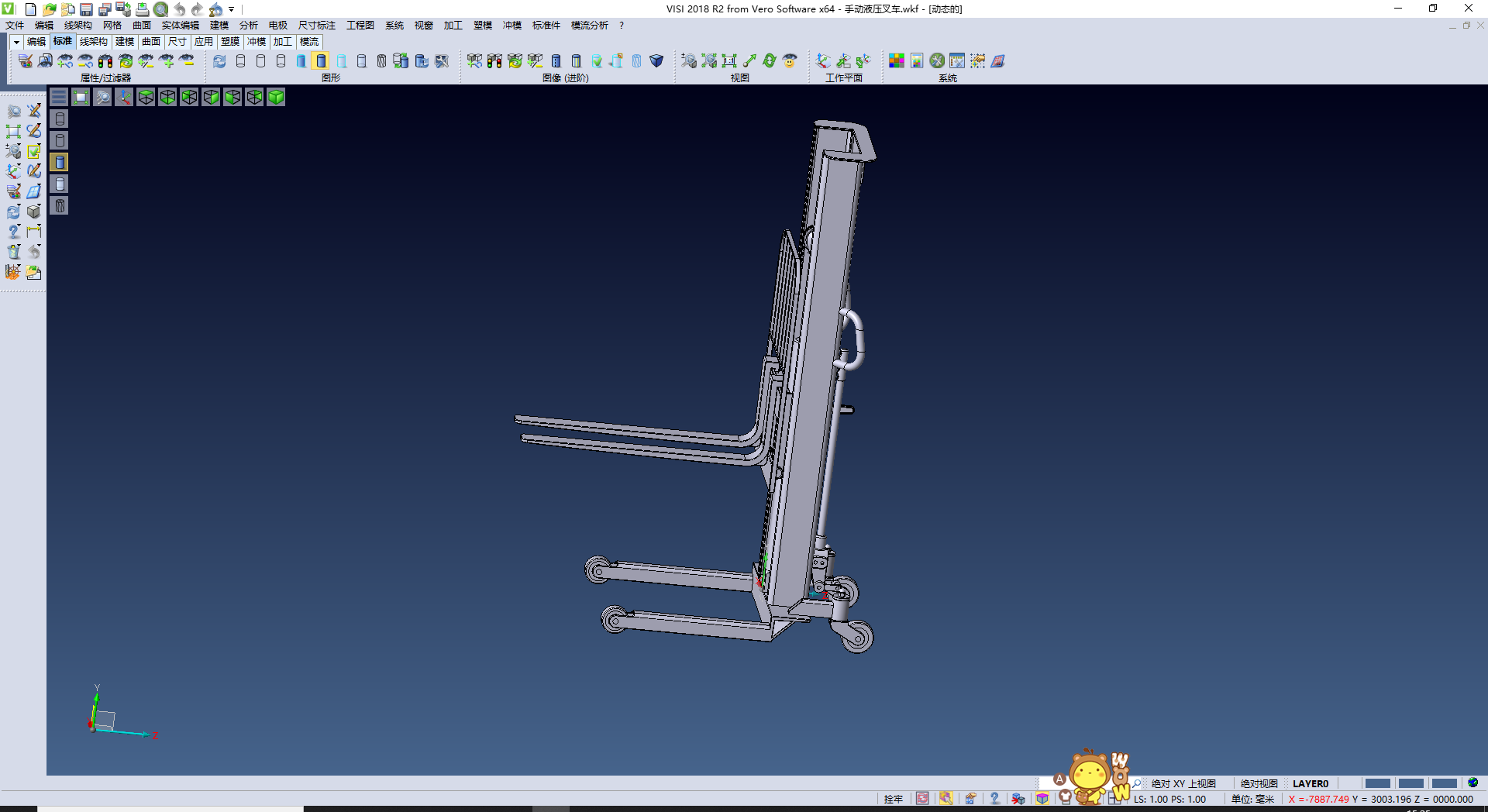This screenshot has width=1488, height=812.
Task: Click the traffic light filter icon
Action: click(x=105, y=60)
